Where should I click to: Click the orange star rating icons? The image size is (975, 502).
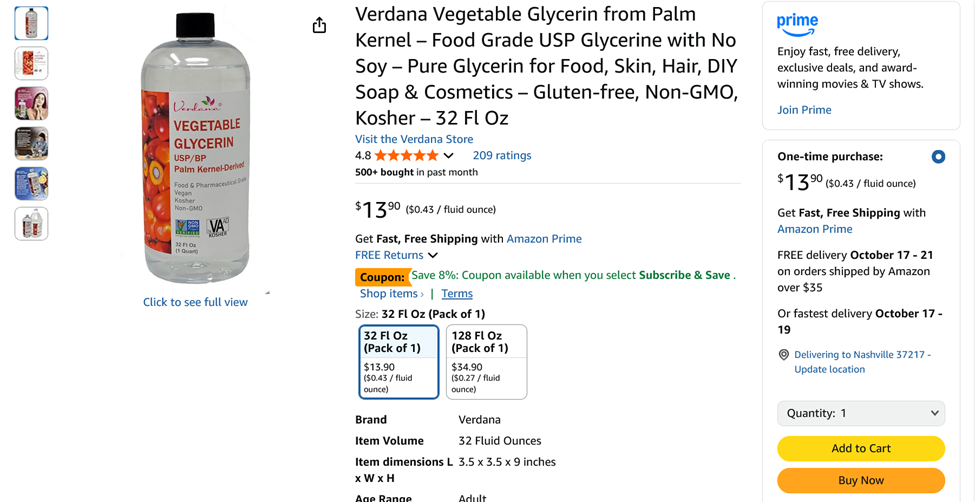(x=406, y=156)
